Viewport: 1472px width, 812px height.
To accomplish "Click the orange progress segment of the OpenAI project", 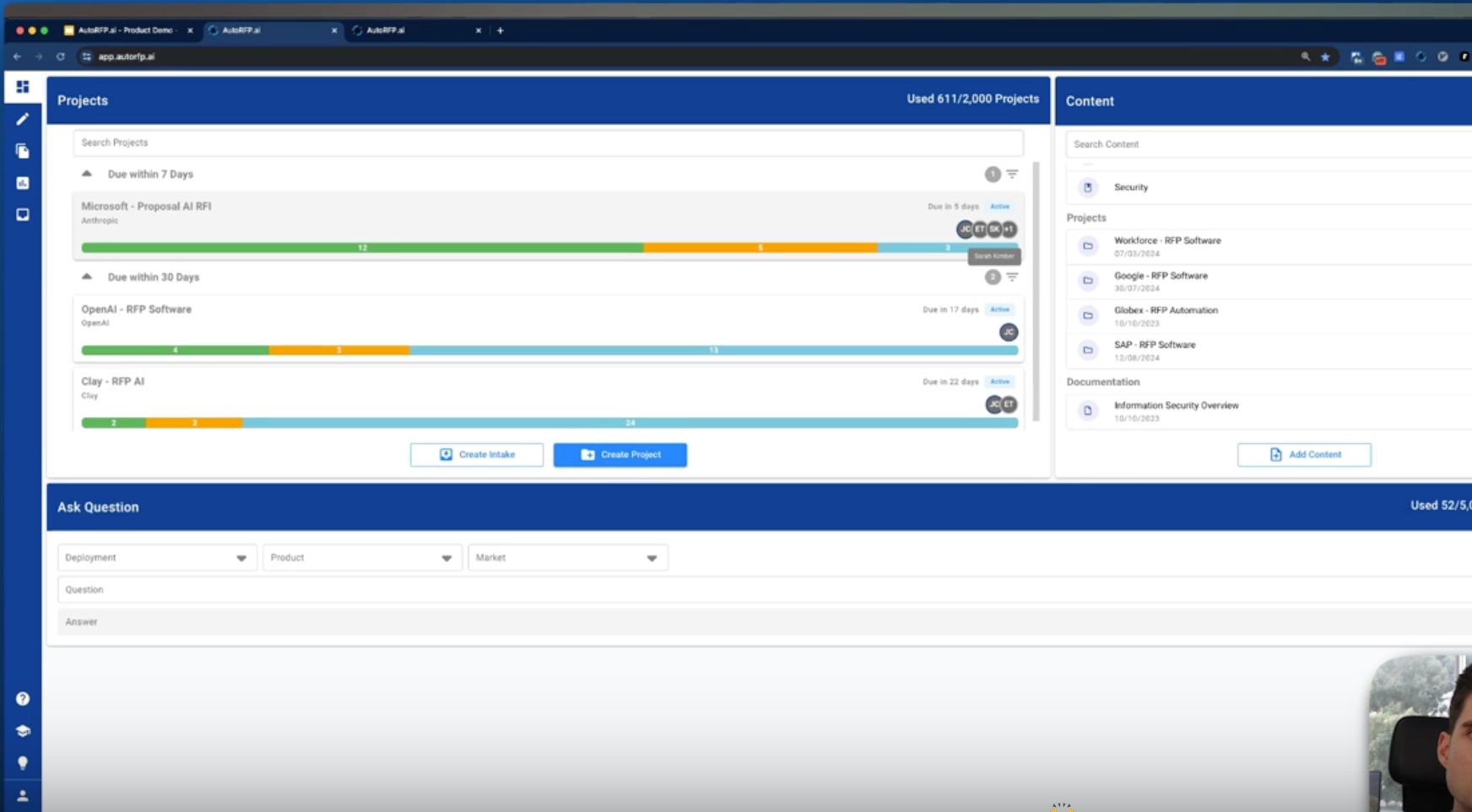I will [x=339, y=350].
